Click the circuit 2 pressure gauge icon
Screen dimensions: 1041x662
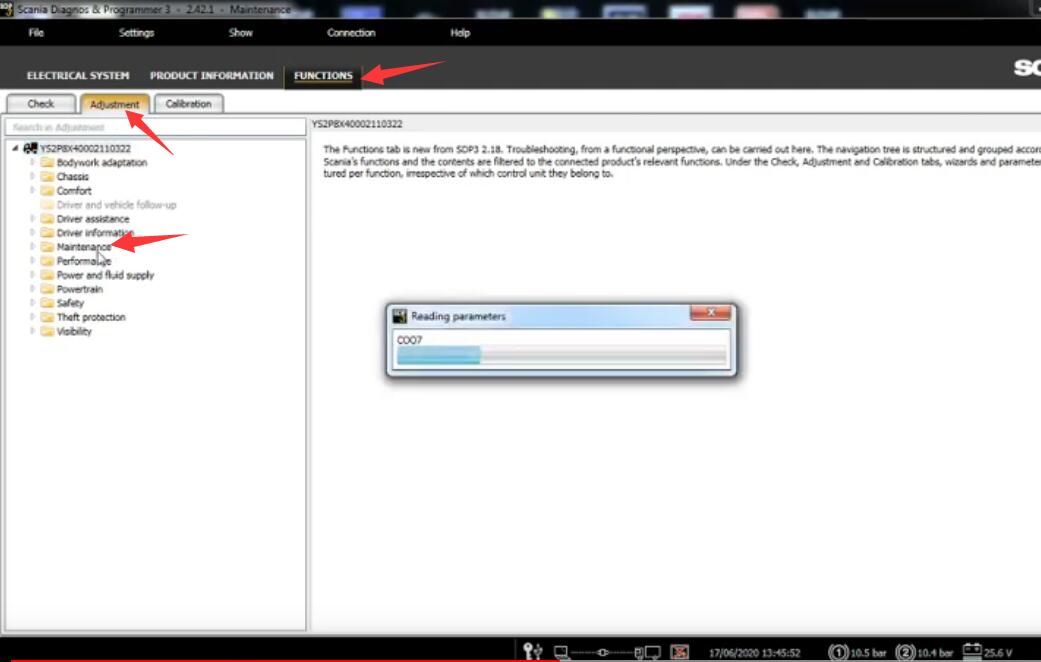[x=905, y=652]
